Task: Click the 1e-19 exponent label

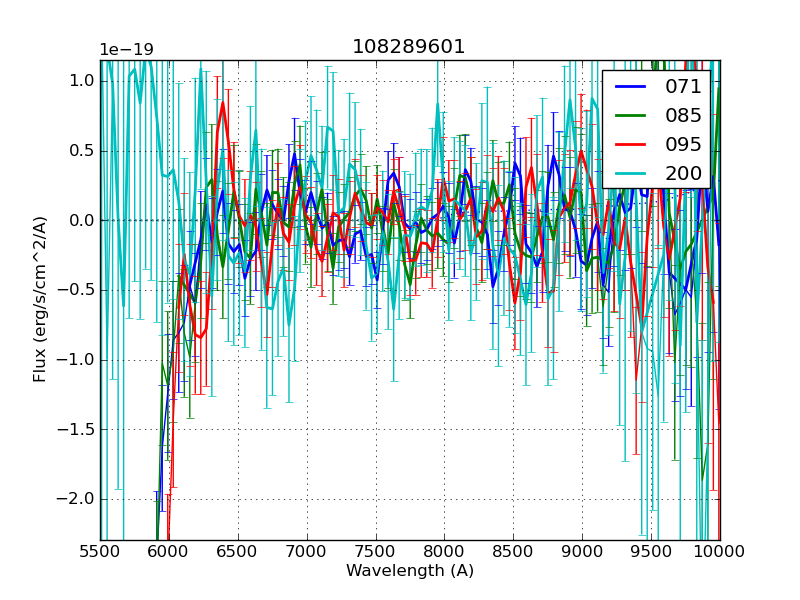Action: [126, 50]
